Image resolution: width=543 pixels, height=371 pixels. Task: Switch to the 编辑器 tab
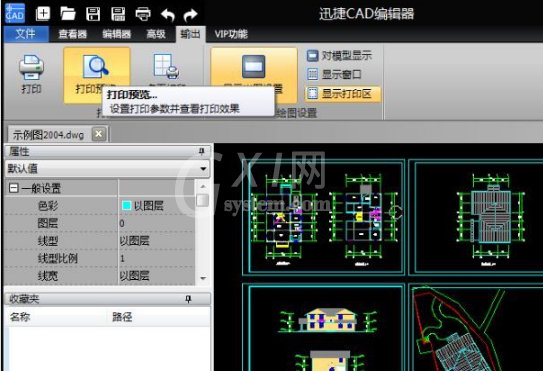coord(117,34)
